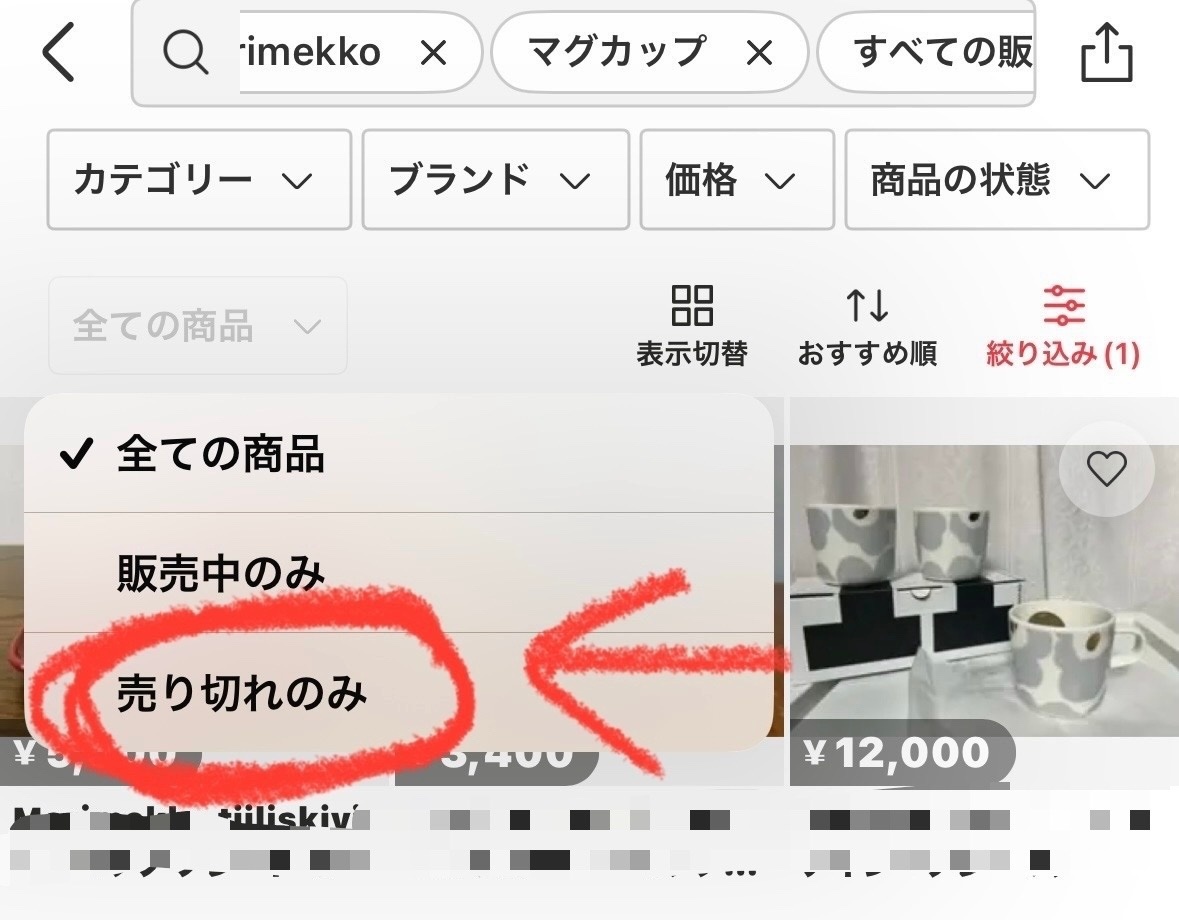
Task: Choose 販売中のみ from the menu
Action: (x=399, y=573)
